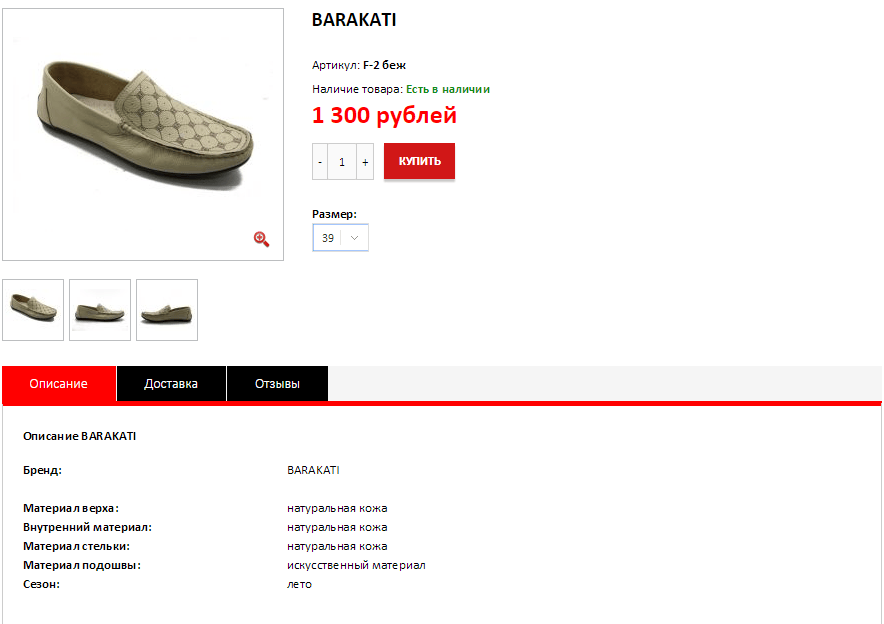Image resolution: width=884 pixels, height=624 pixels.
Task: Decrease quantity with the minus button
Action: 320,162
